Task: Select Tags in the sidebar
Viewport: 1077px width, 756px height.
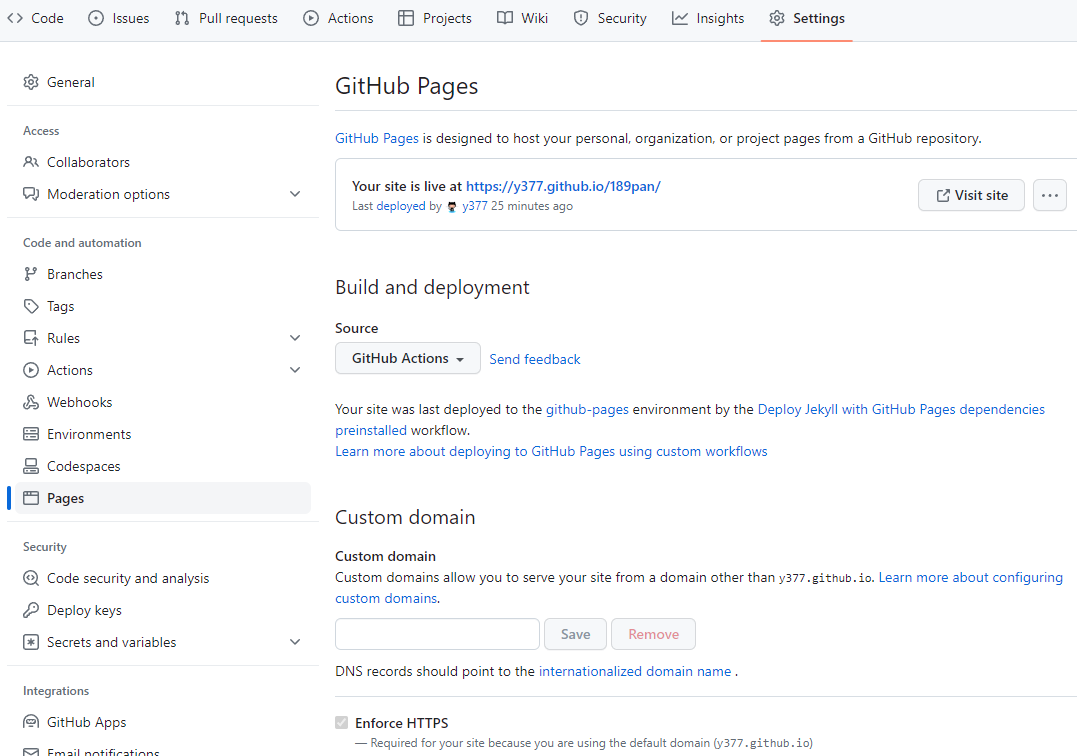Action: click(x=60, y=305)
